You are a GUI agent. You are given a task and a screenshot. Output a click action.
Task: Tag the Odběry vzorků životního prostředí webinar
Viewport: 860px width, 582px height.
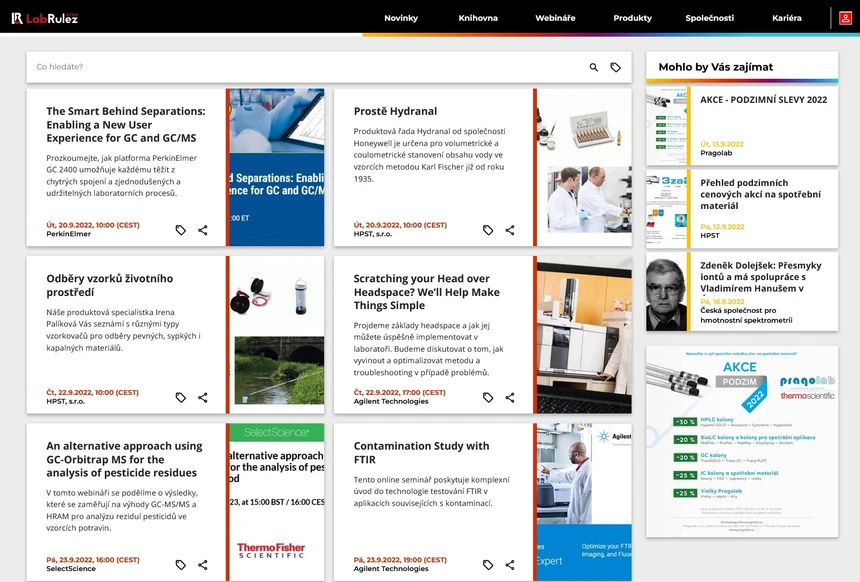[x=180, y=397]
